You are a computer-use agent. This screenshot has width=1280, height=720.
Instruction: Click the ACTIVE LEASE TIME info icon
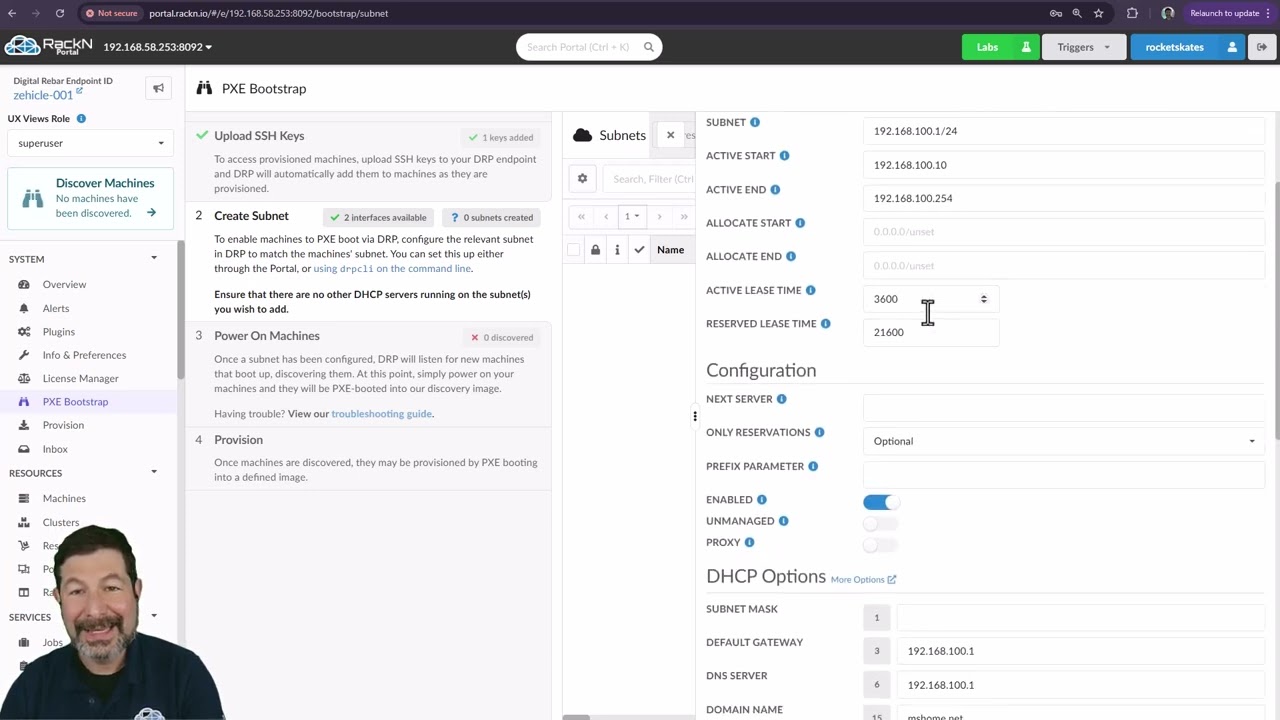pos(810,290)
